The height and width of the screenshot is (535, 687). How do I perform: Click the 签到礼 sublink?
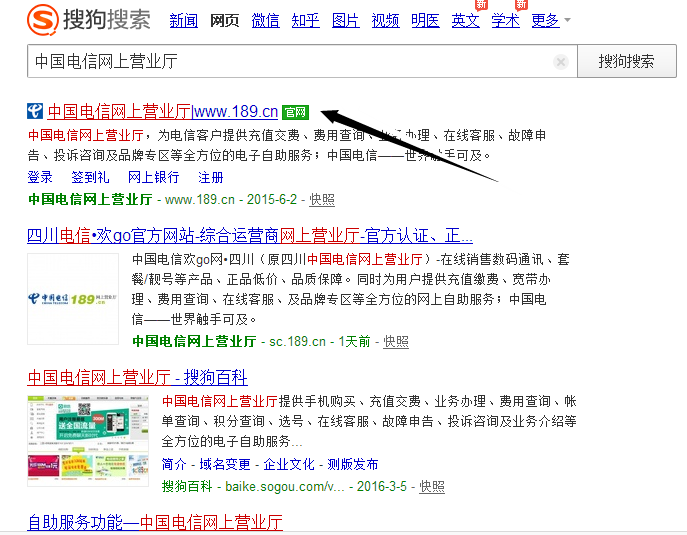pos(90,177)
